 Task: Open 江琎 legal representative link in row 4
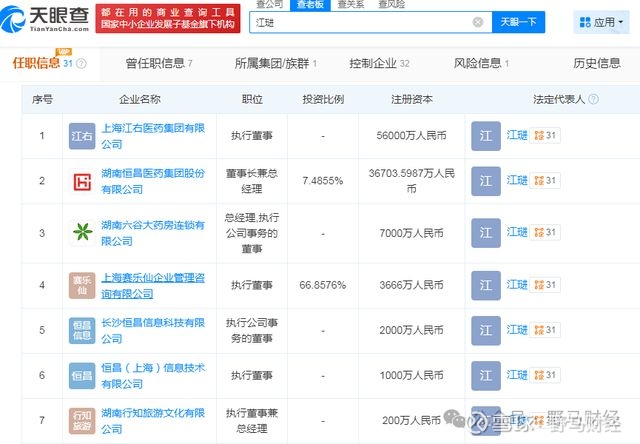[x=517, y=284]
